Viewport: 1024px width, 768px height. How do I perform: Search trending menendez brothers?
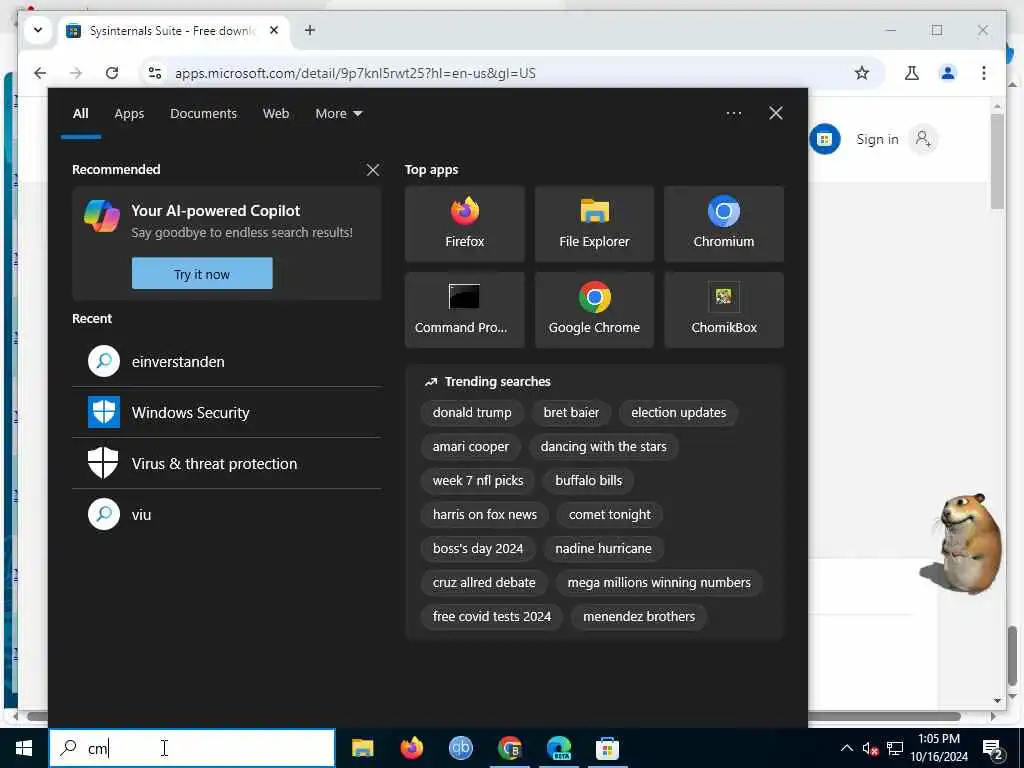639,616
